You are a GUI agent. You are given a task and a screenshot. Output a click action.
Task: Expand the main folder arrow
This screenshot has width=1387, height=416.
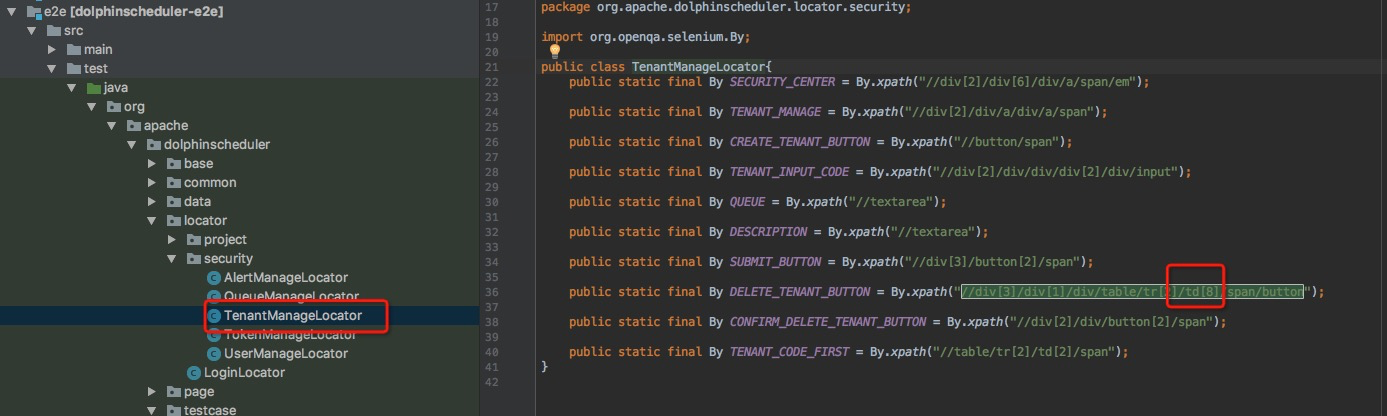pyautogui.click(x=53, y=49)
